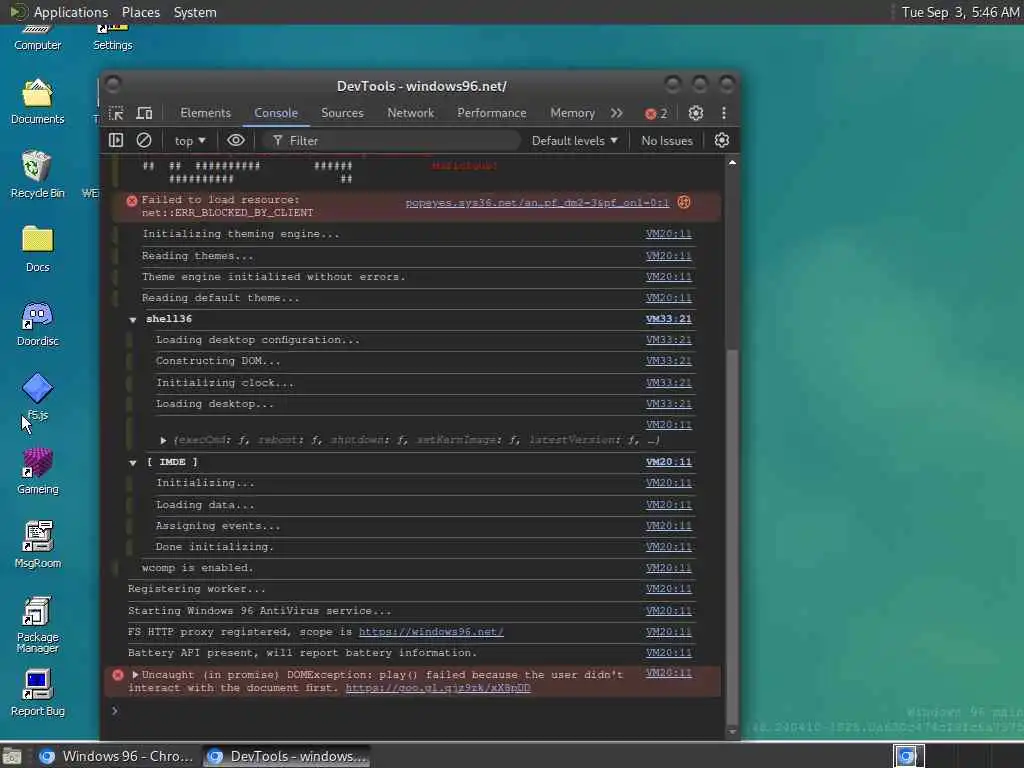Viewport: 1024px width, 768px height.
Task: Open the Places menu
Action: [140, 12]
